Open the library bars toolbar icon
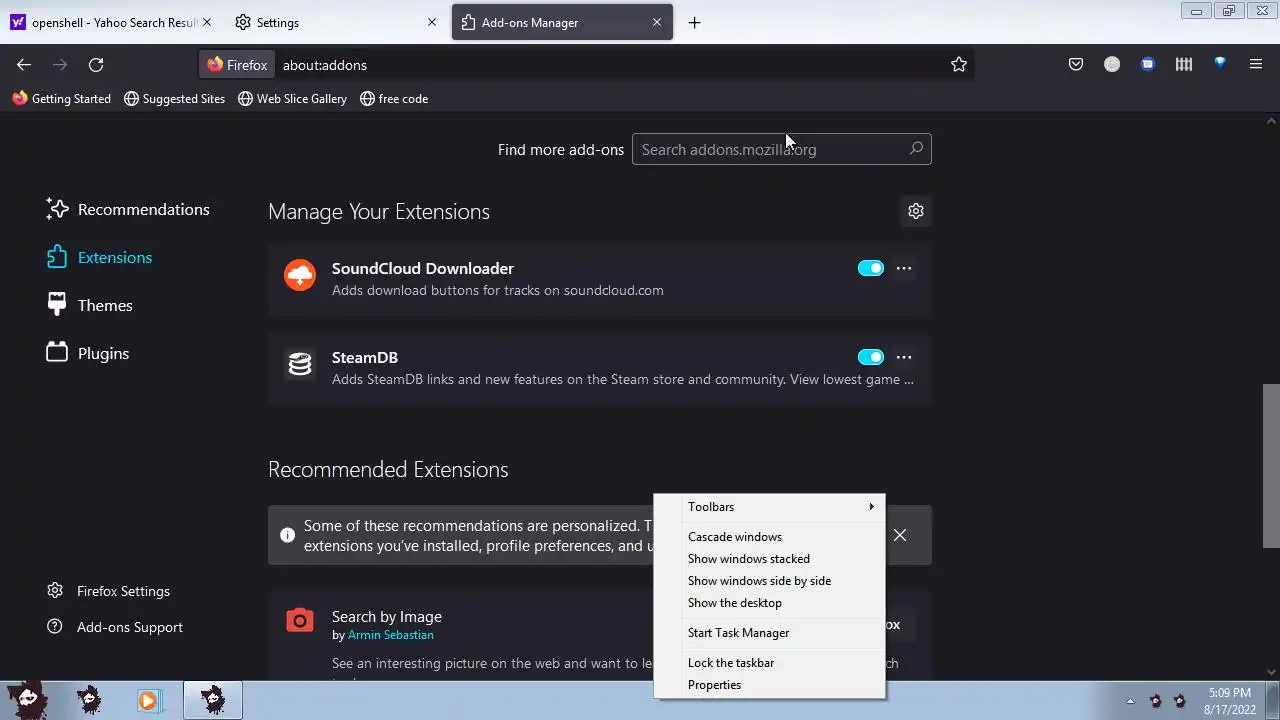The width and height of the screenshot is (1280, 720). pyautogui.click(x=1184, y=64)
